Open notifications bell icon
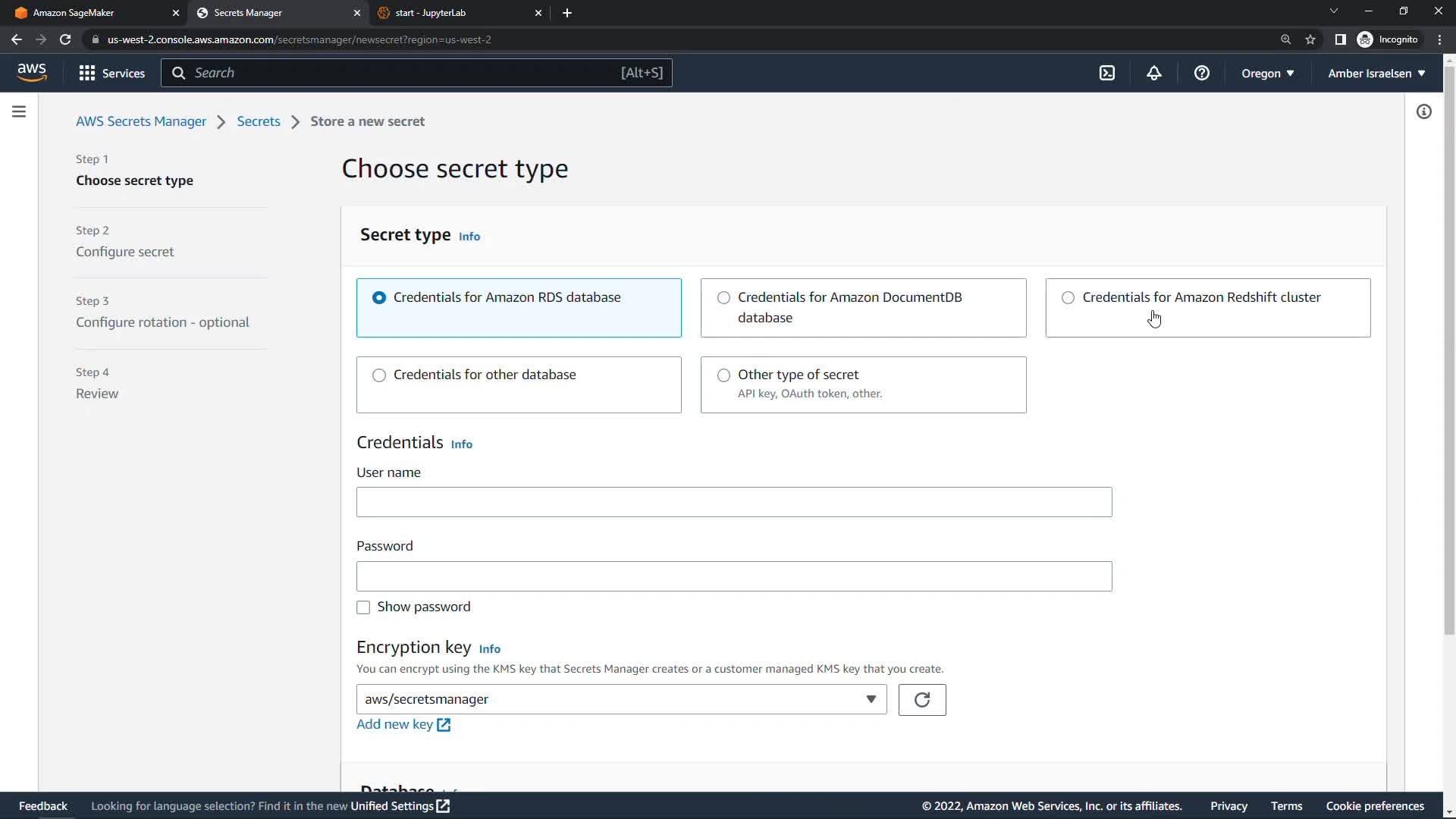Screen dimensions: 1456x819 click(x=1153, y=73)
